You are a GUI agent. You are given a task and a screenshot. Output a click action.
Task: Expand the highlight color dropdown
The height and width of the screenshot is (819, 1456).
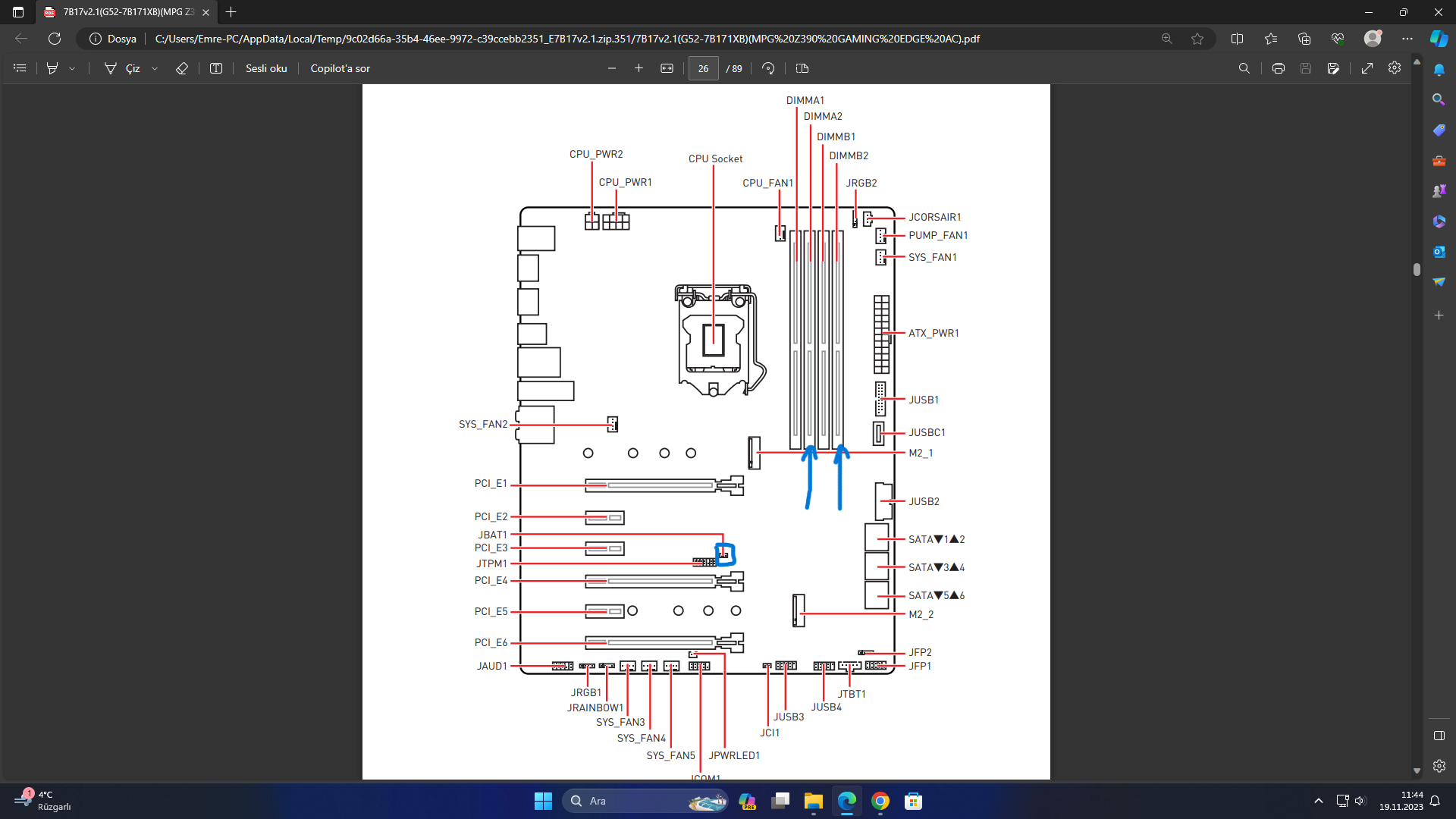coord(72,68)
